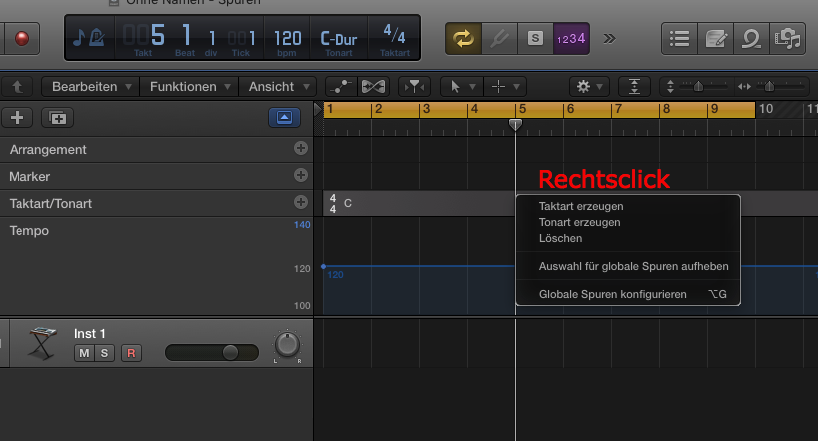Click the ruler's left-edge triangle marker
Viewport: 818px width, 441px height.
pyautogui.click(x=318, y=109)
